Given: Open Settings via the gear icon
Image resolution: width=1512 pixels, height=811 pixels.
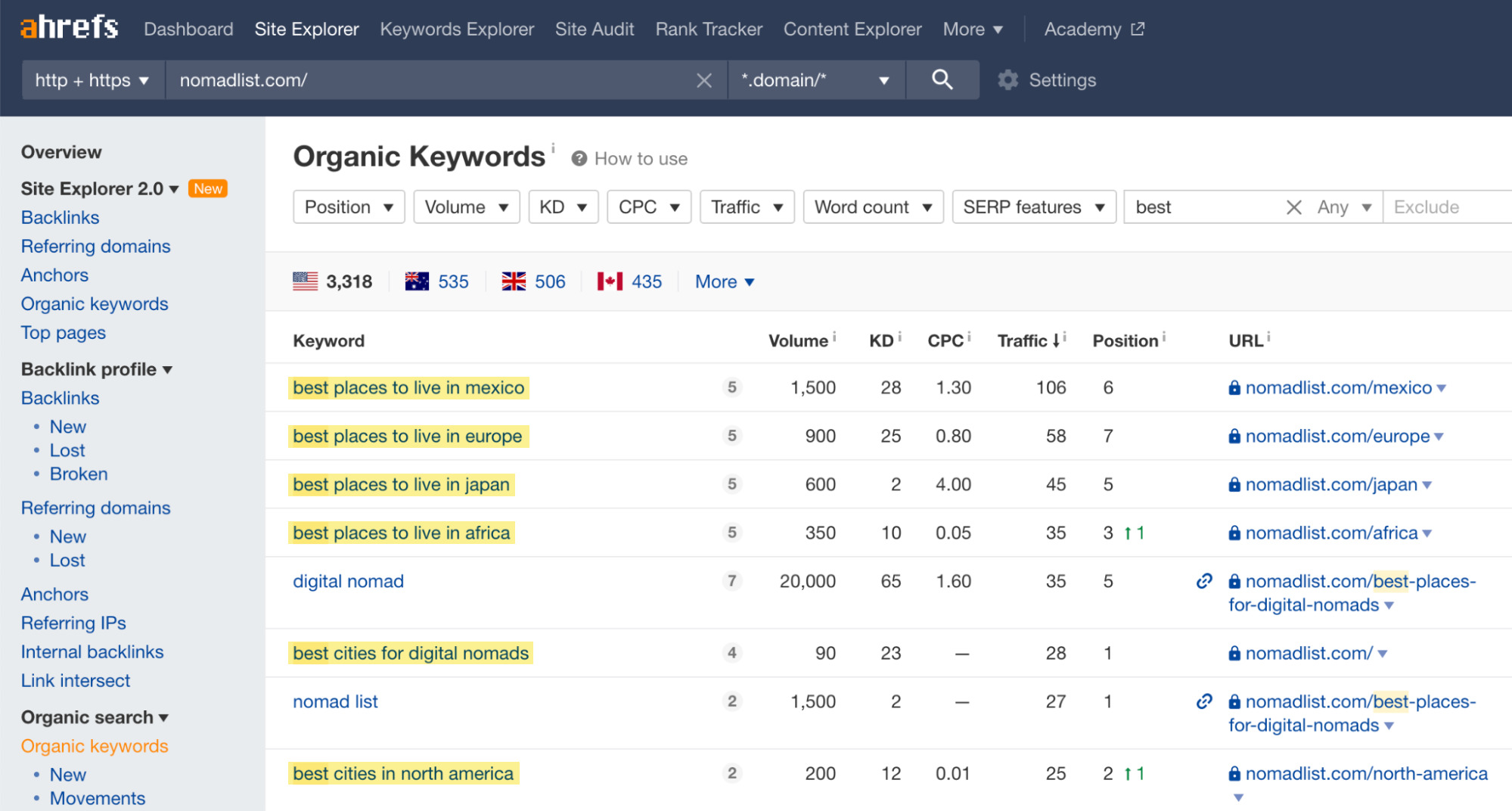Looking at the screenshot, I should click(x=1008, y=79).
